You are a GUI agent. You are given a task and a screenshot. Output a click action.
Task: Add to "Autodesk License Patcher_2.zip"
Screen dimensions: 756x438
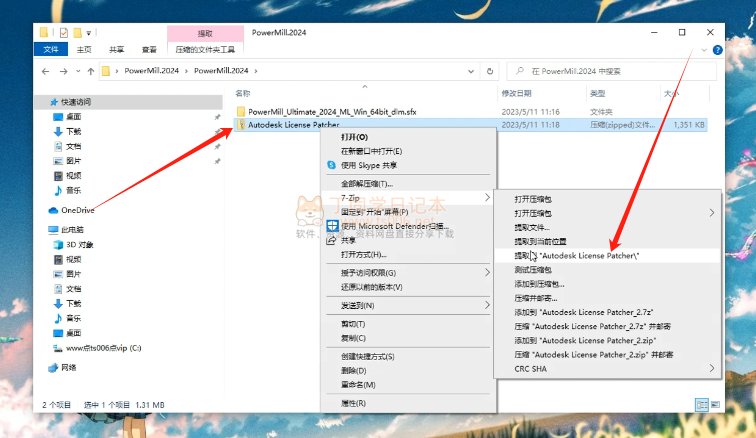tap(585, 341)
